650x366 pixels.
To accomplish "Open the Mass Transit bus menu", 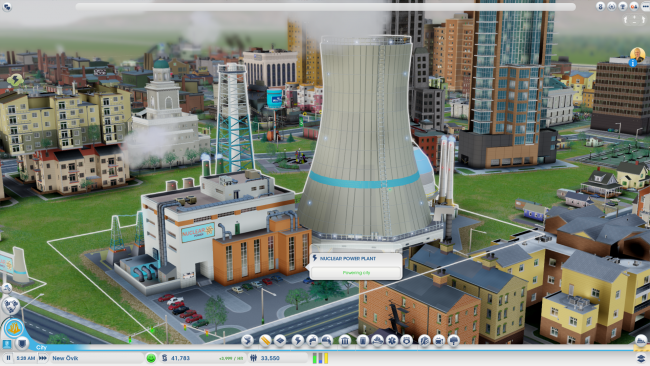I will click(439, 341).
